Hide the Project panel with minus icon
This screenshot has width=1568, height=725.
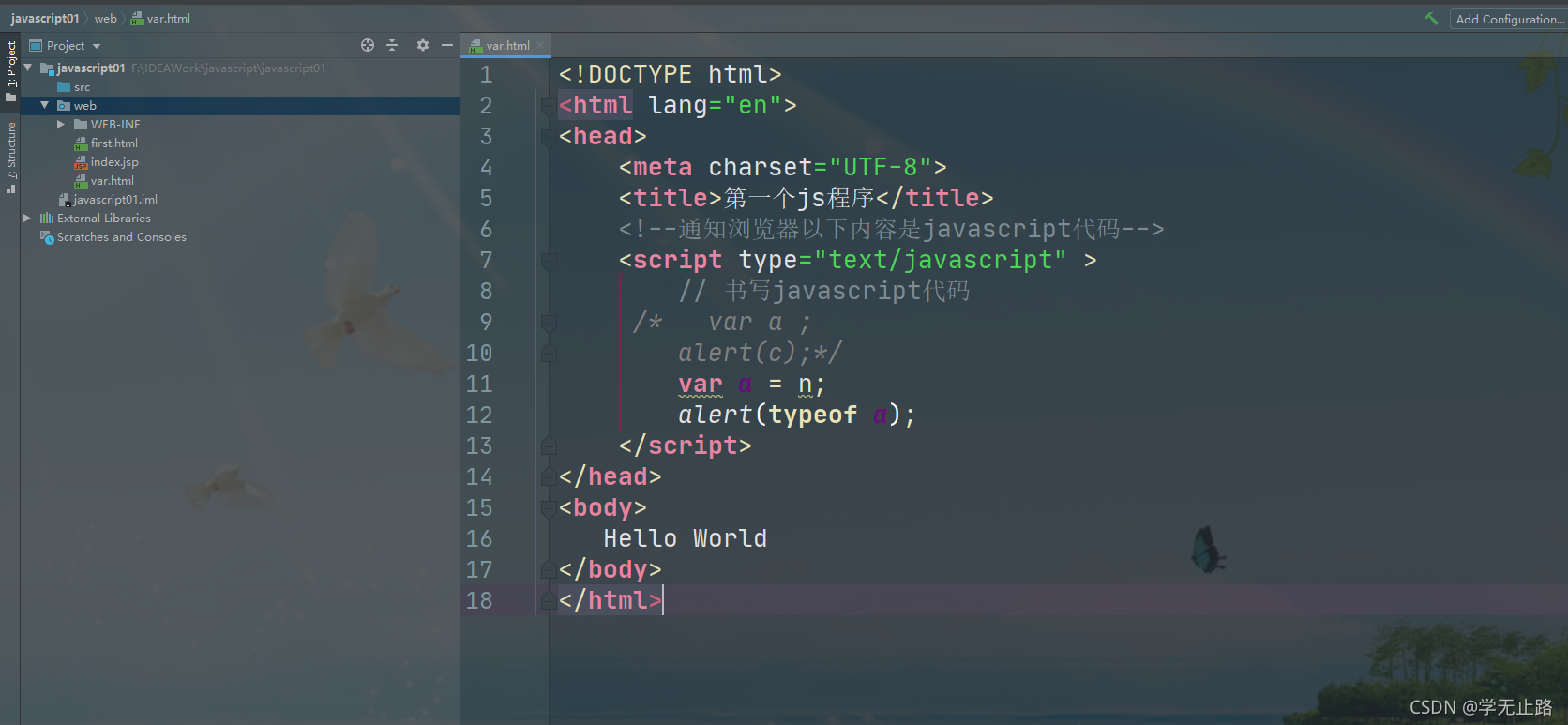coord(447,45)
